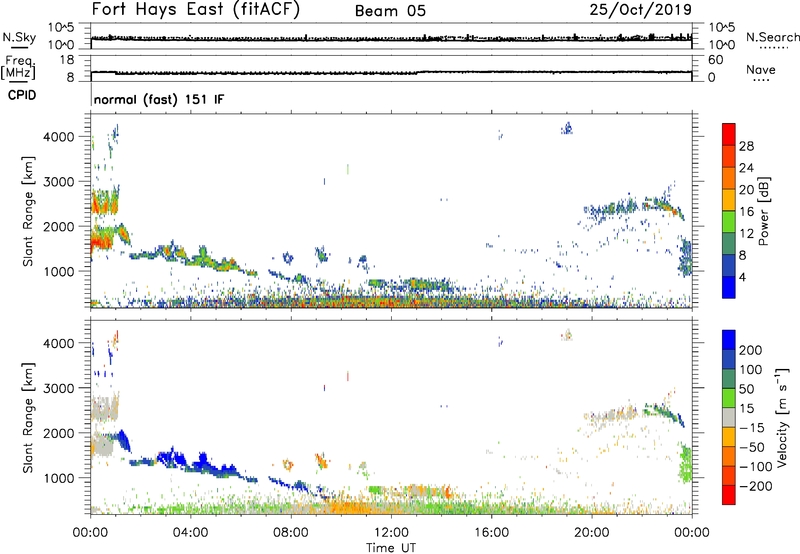Click the '04:00' time axis tick label
This screenshot has width=800, height=554.
tap(190, 533)
